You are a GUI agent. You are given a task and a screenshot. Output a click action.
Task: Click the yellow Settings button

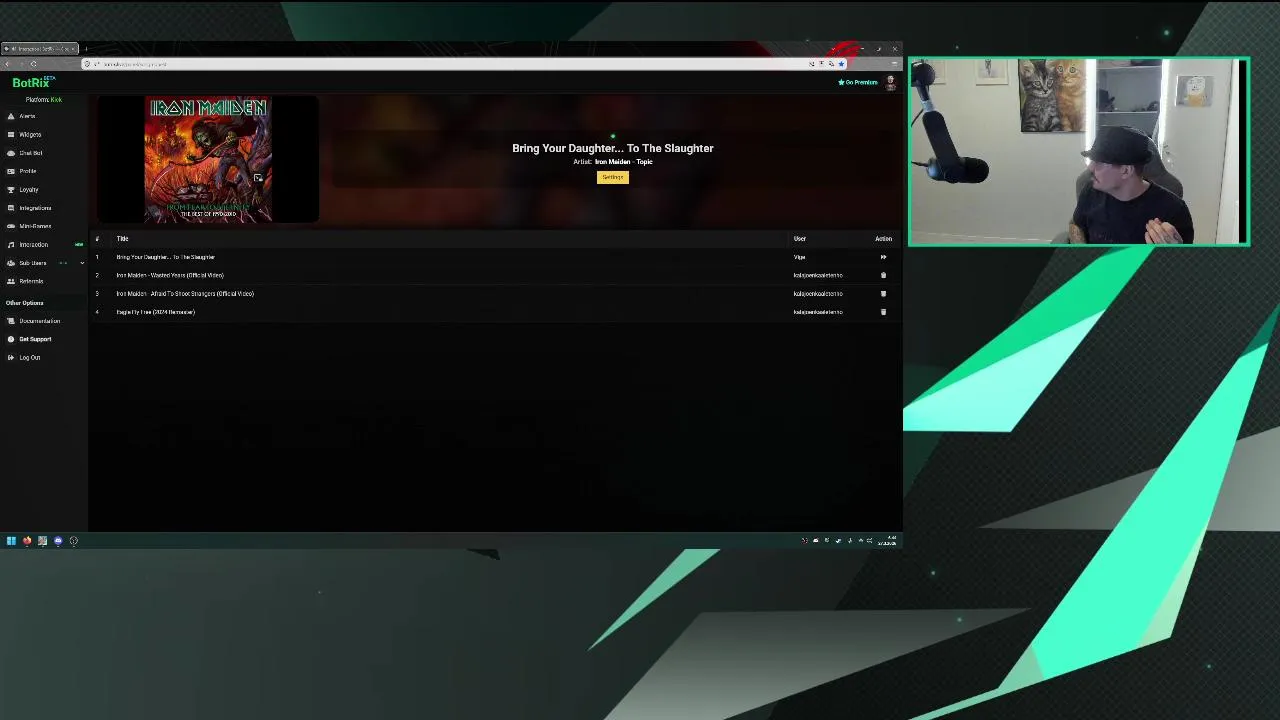point(613,177)
